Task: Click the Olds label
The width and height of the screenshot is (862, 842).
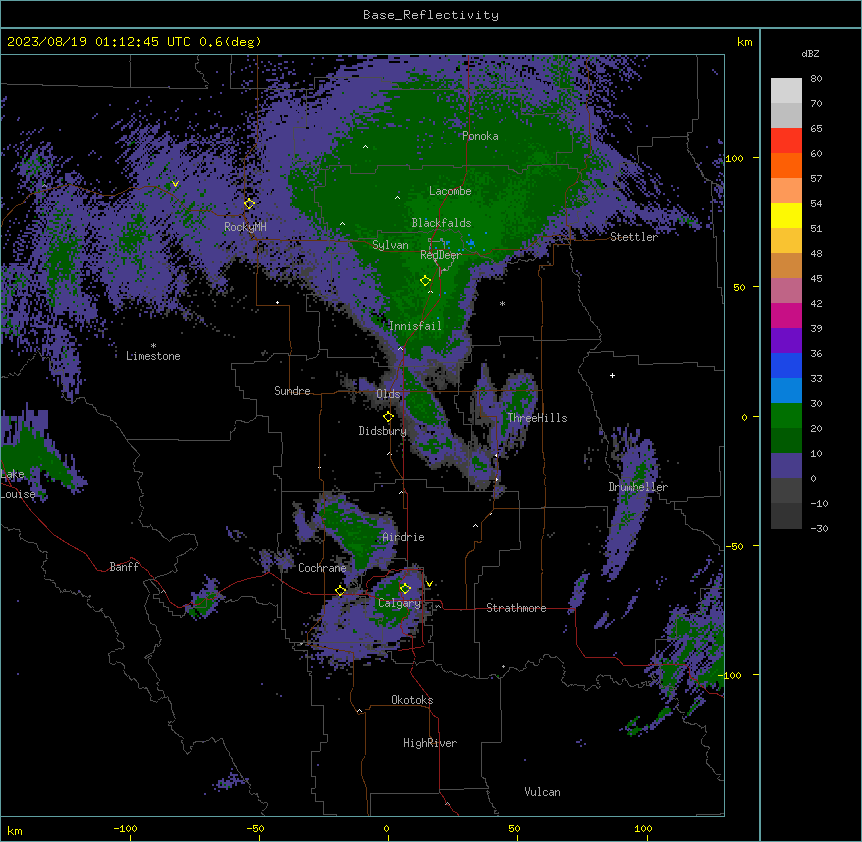Action: (x=388, y=394)
